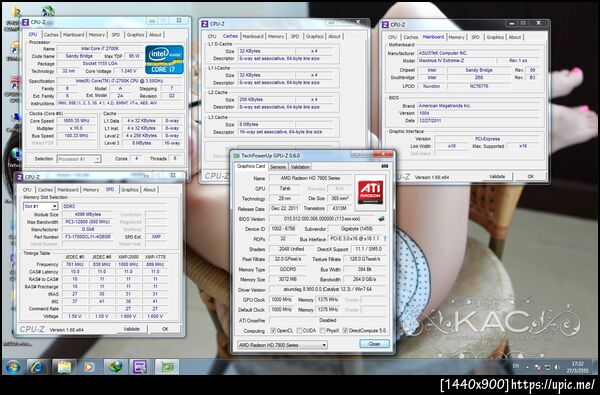600x395 pixels.
Task: Open Graphics tab in CPU-Z Caches window
Action: (x=315, y=36)
